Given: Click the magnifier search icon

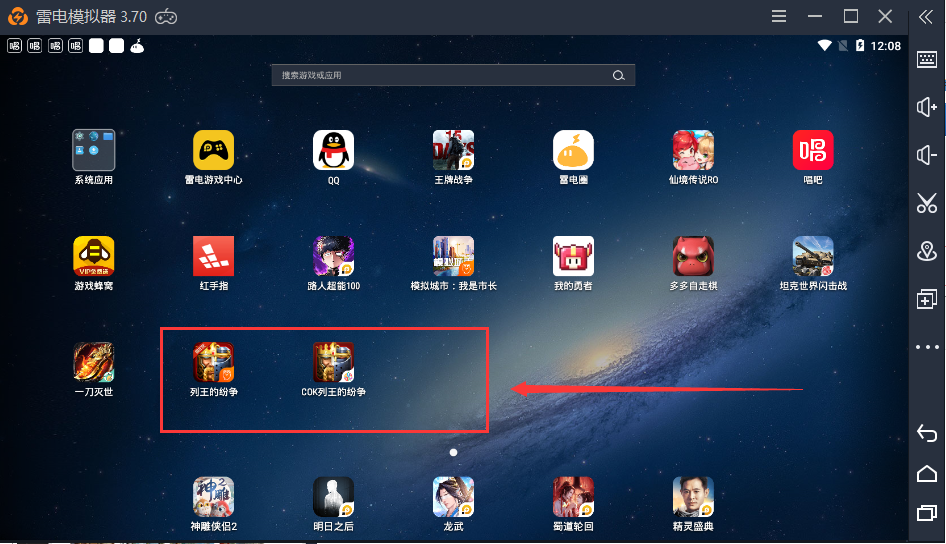Looking at the screenshot, I should [619, 75].
